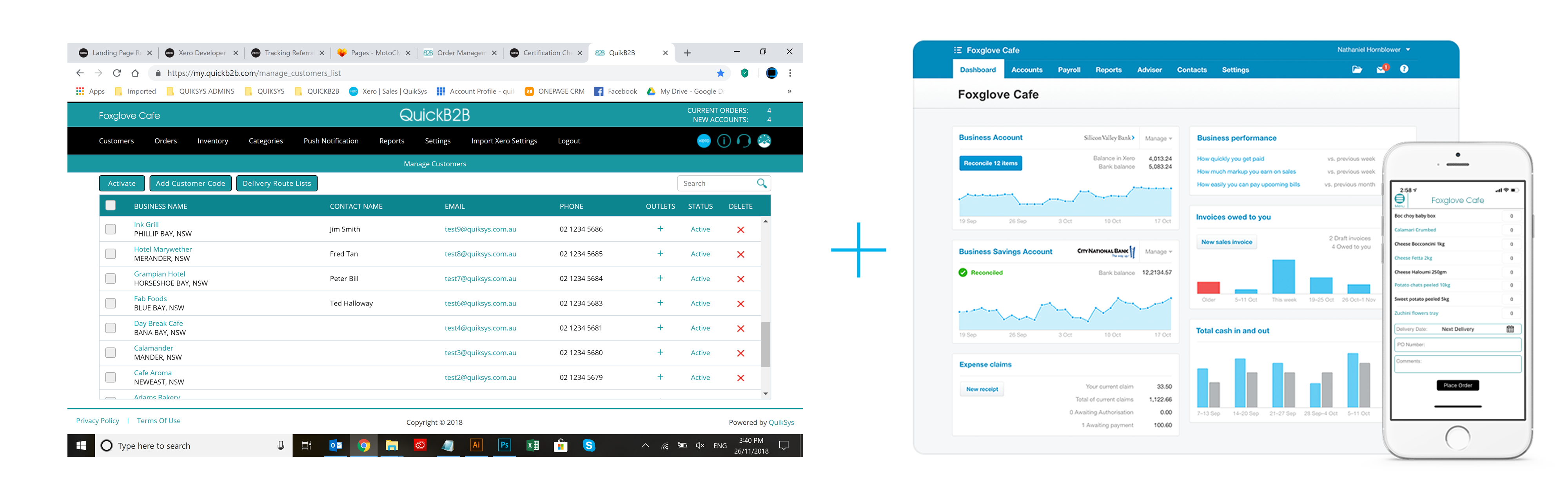Click the customer table vertical scrollbar thumb

[765, 344]
